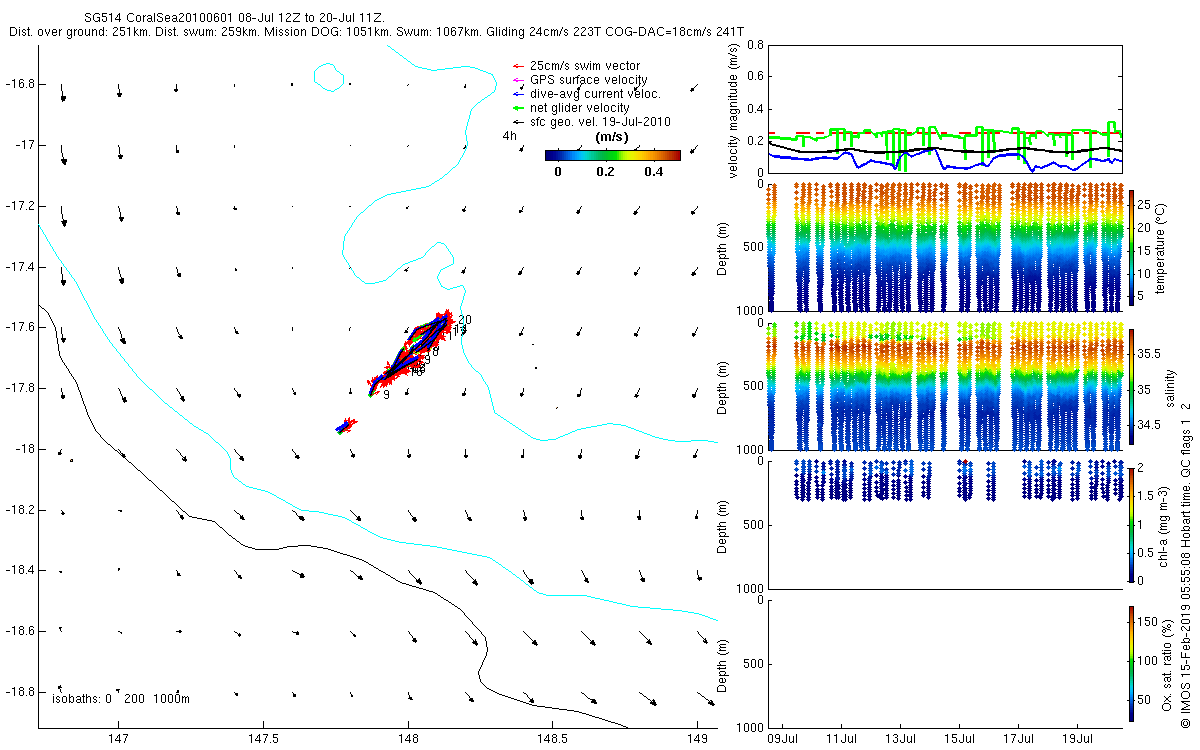The image size is (1200, 750).
Task: Click the 'isobaths: 0 200 1000m' note
Action: (120, 699)
